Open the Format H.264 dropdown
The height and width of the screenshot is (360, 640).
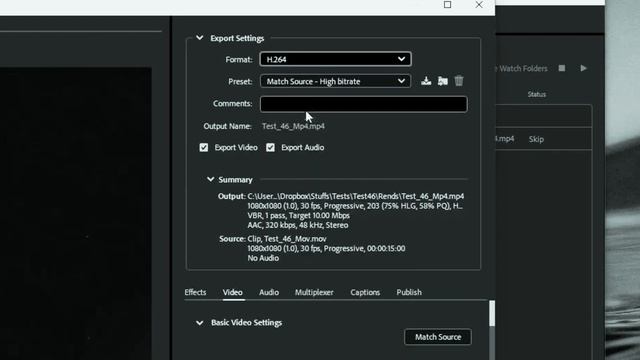tap(335, 59)
